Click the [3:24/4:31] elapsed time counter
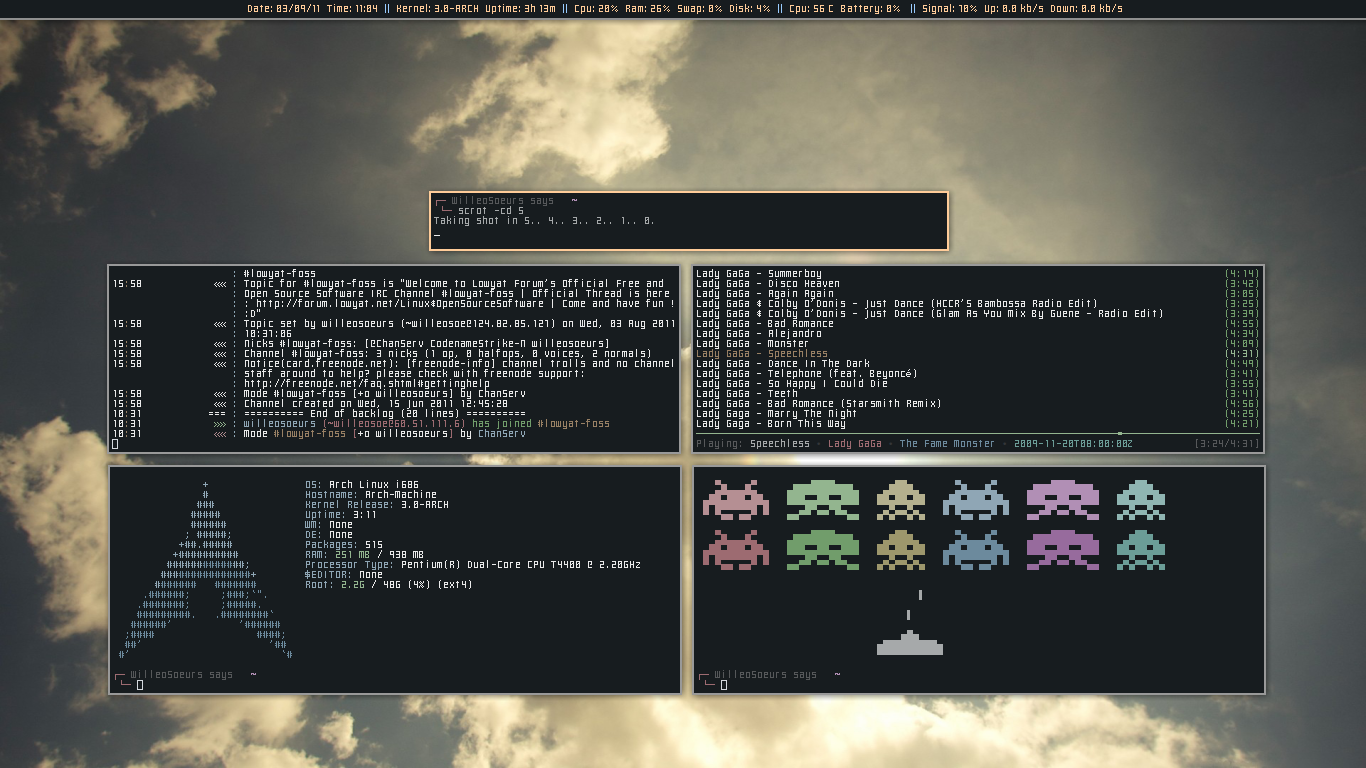The image size is (1366, 768). tap(1226, 444)
